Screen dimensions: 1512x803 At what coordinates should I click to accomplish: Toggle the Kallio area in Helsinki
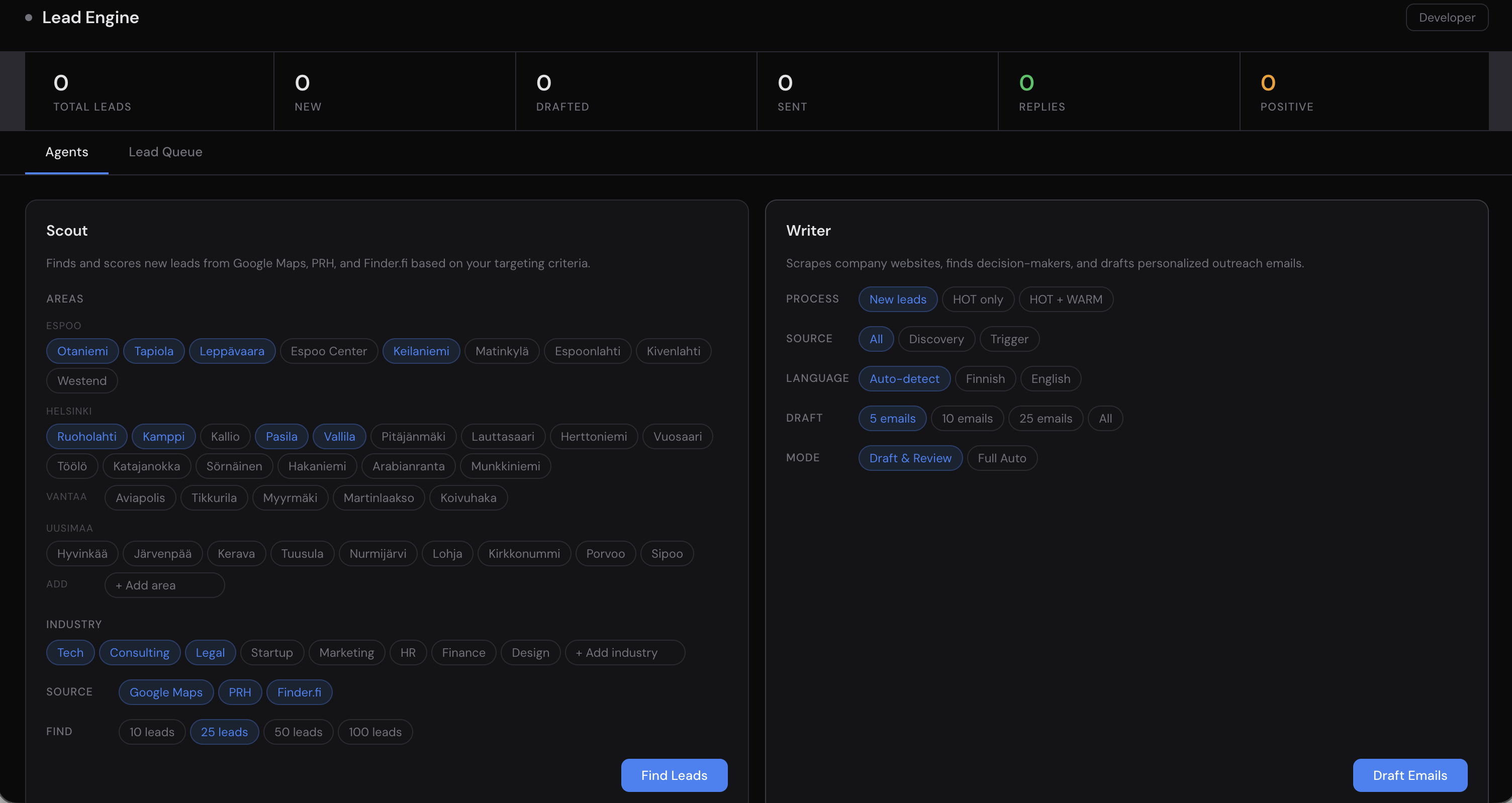225,437
